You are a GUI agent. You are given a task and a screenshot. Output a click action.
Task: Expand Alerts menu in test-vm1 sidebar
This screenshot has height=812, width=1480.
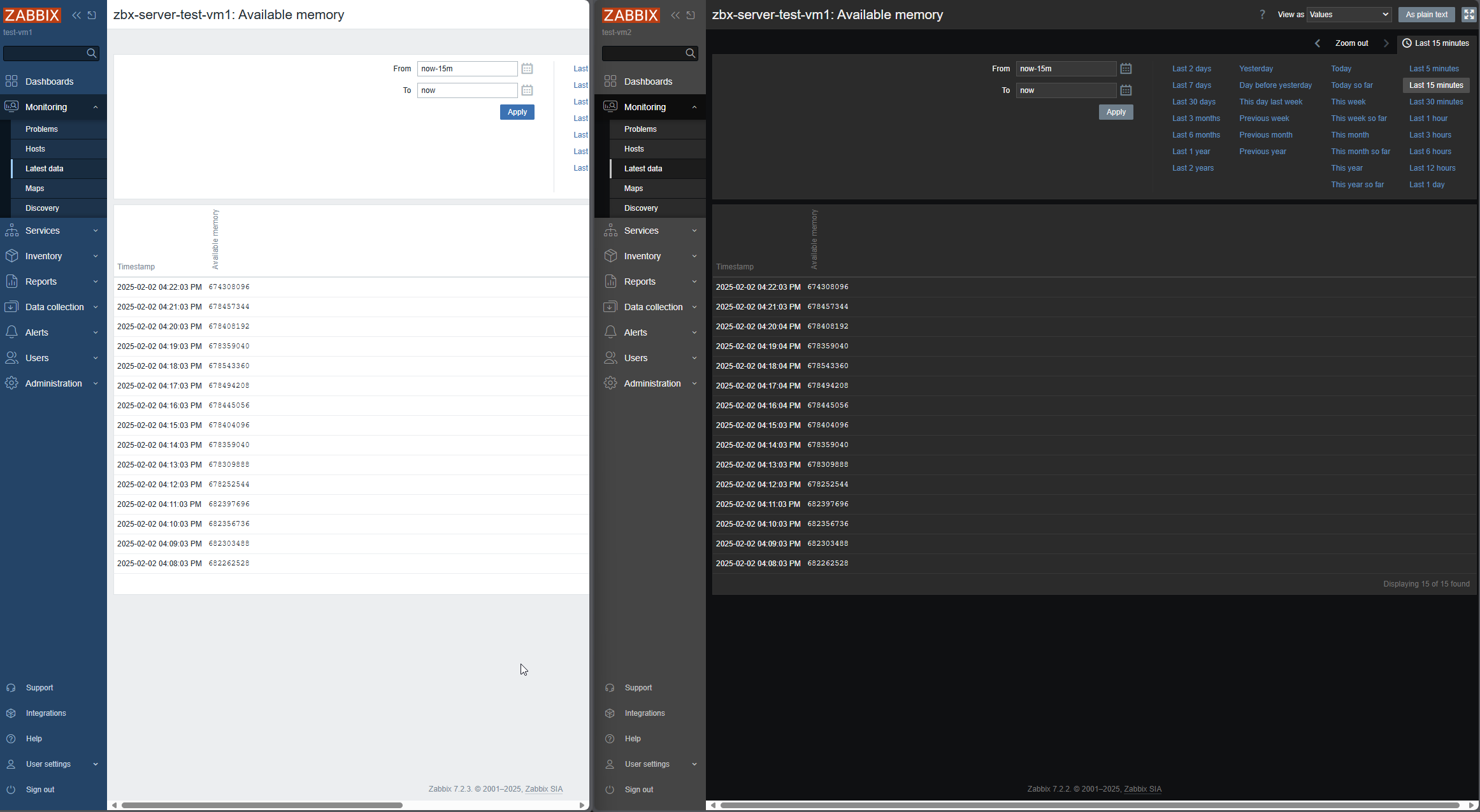point(54,332)
